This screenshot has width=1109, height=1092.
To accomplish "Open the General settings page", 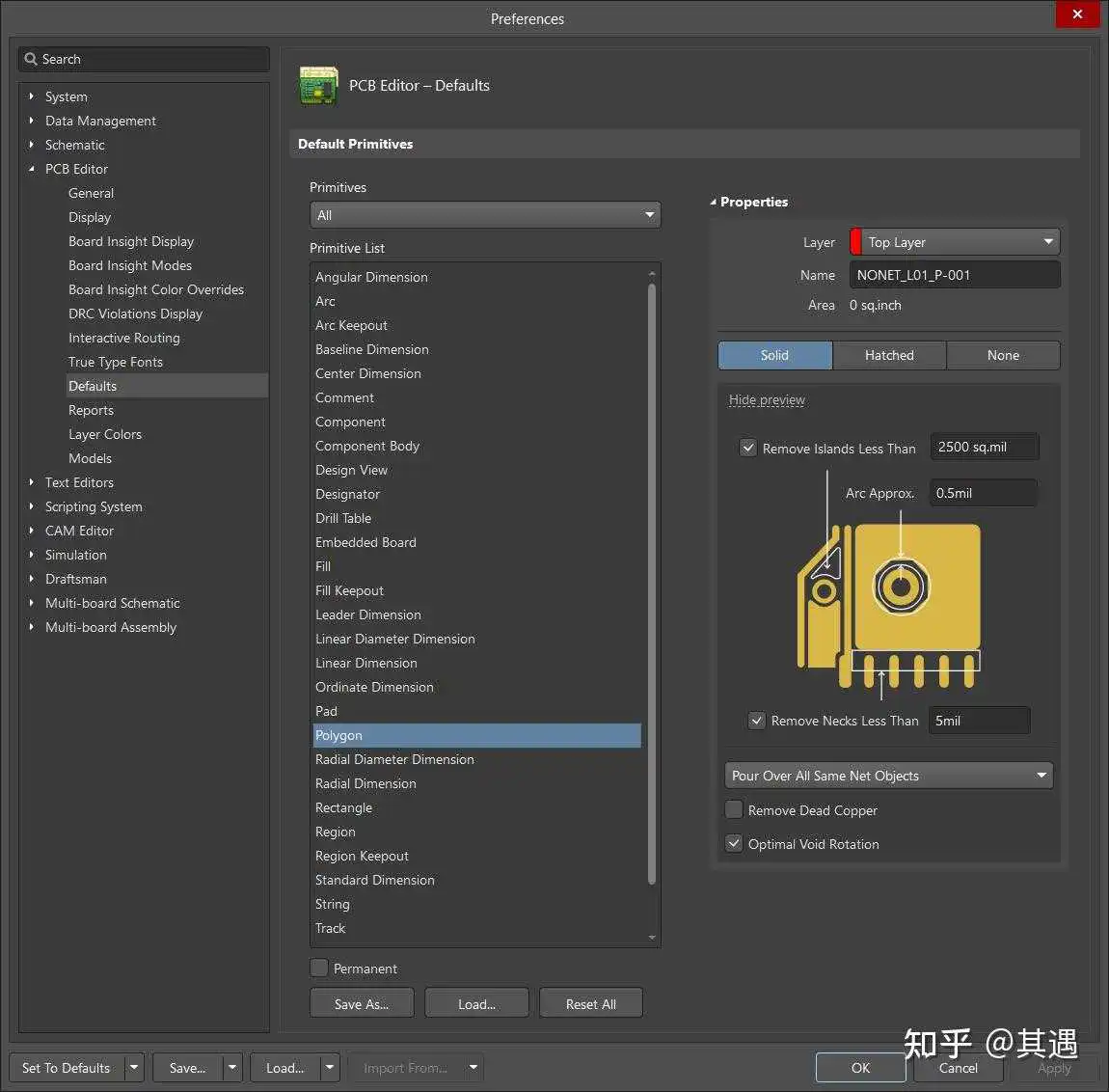I will 91,193.
